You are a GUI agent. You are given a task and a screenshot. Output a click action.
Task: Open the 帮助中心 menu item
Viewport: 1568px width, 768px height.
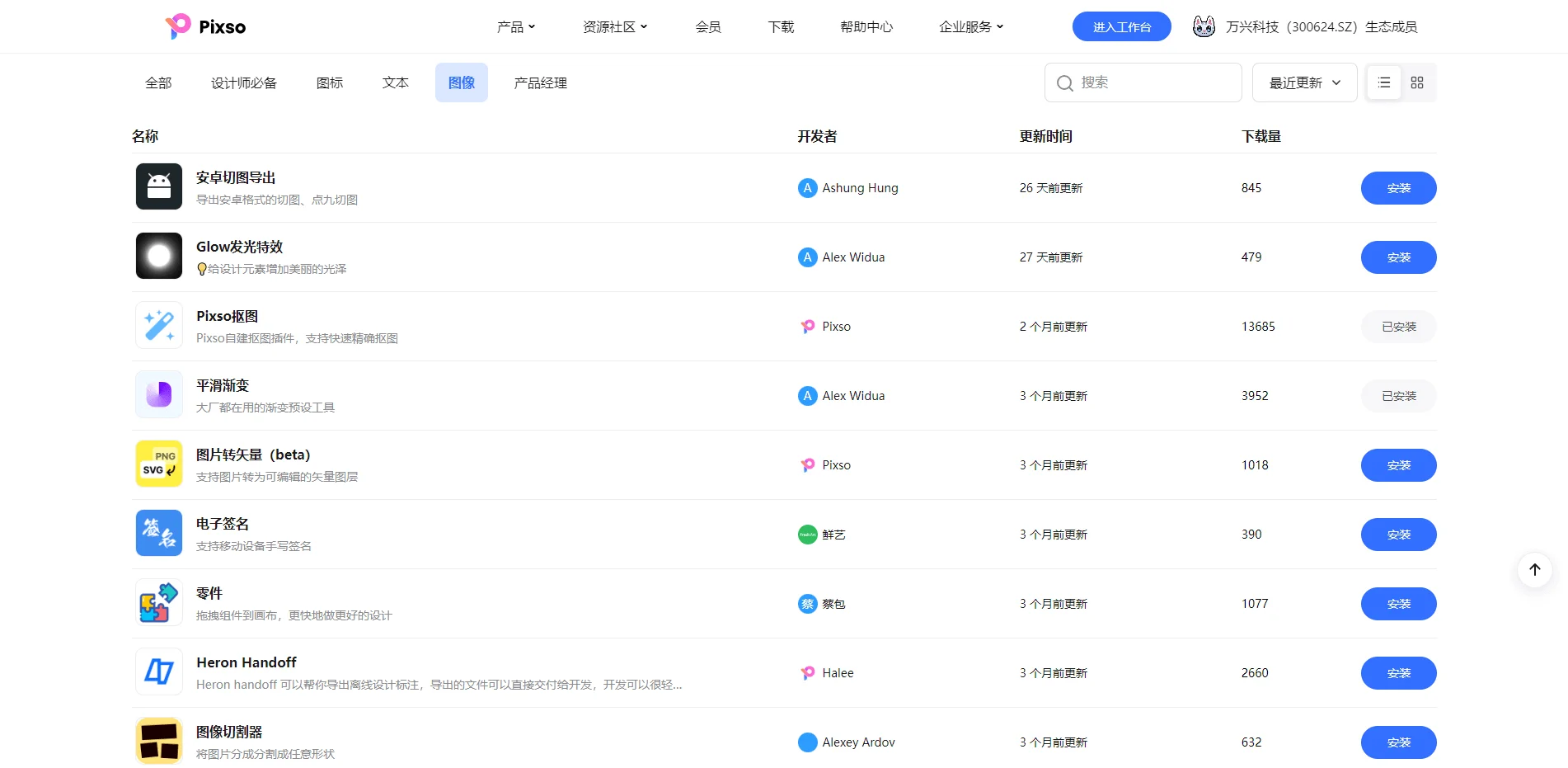click(x=866, y=26)
